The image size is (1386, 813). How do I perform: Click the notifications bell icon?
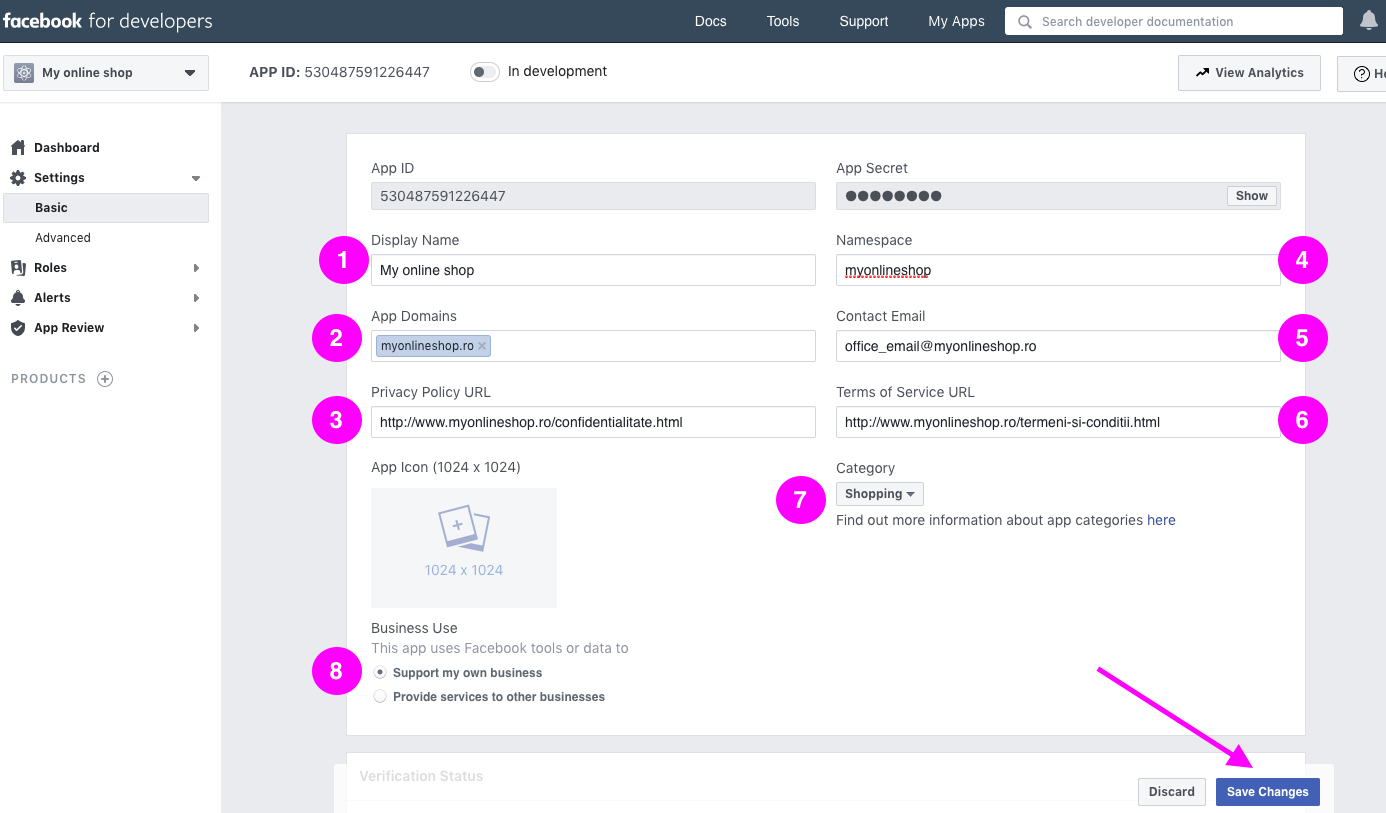coord(1369,21)
